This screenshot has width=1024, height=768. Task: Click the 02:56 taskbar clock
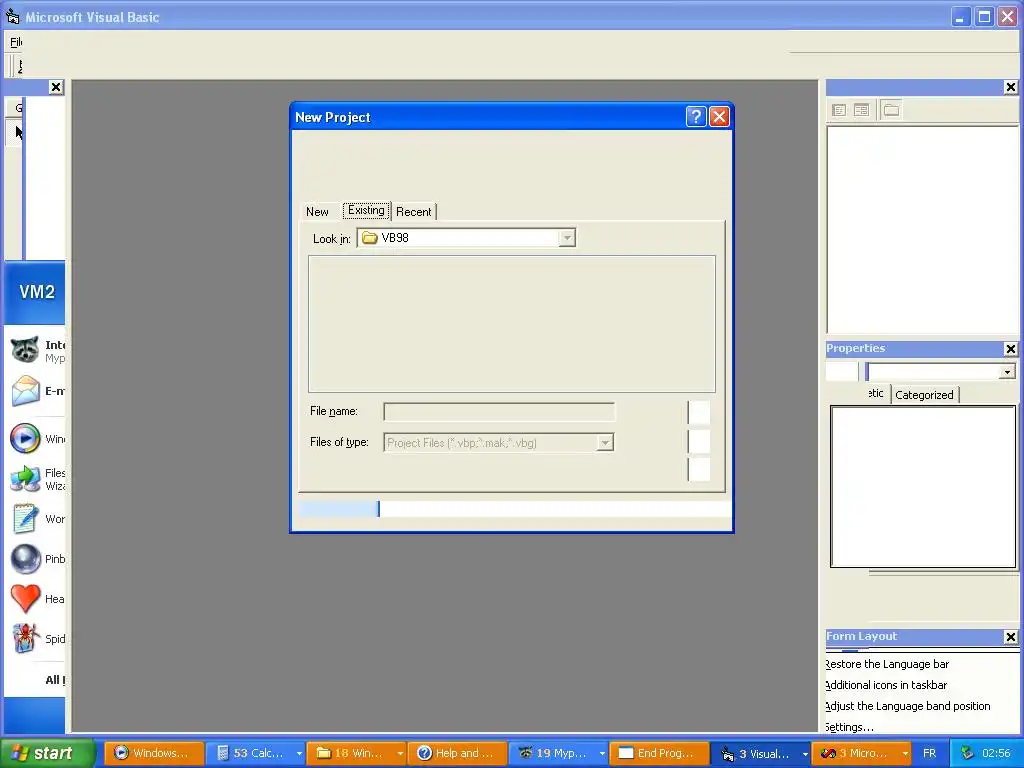pos(996,753)
